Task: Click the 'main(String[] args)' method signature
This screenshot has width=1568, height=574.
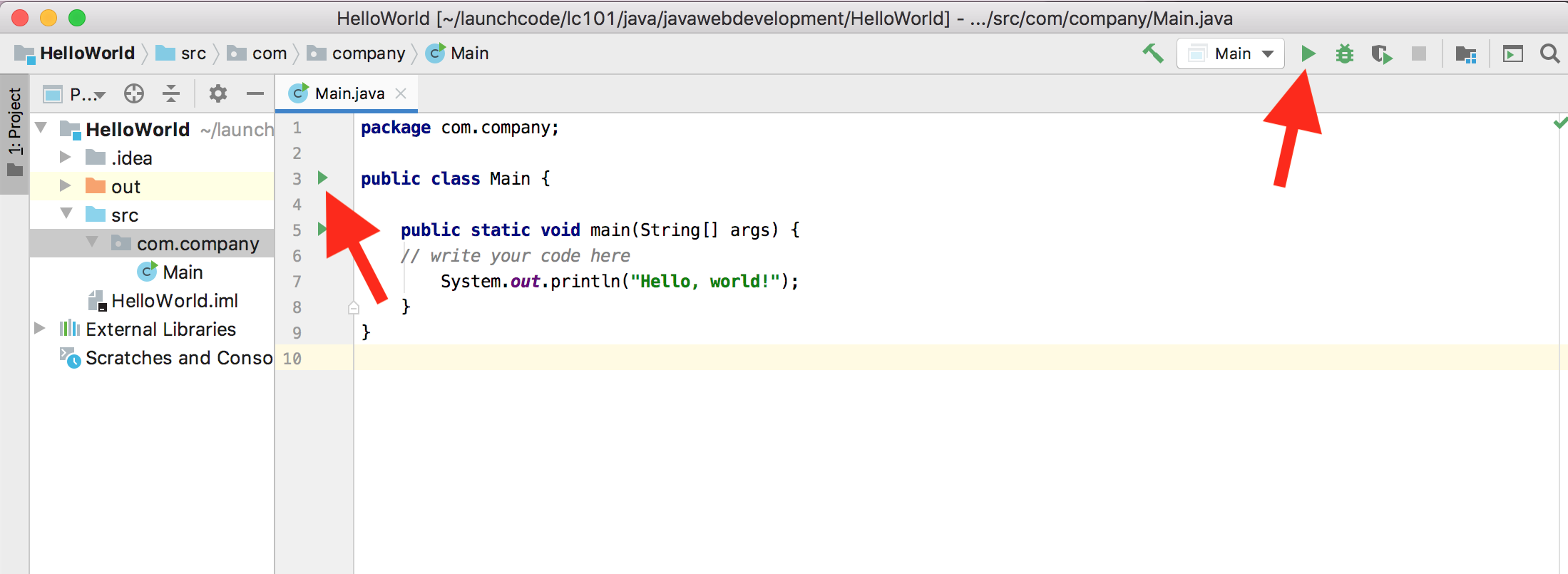Action: (x=684, y=230)
